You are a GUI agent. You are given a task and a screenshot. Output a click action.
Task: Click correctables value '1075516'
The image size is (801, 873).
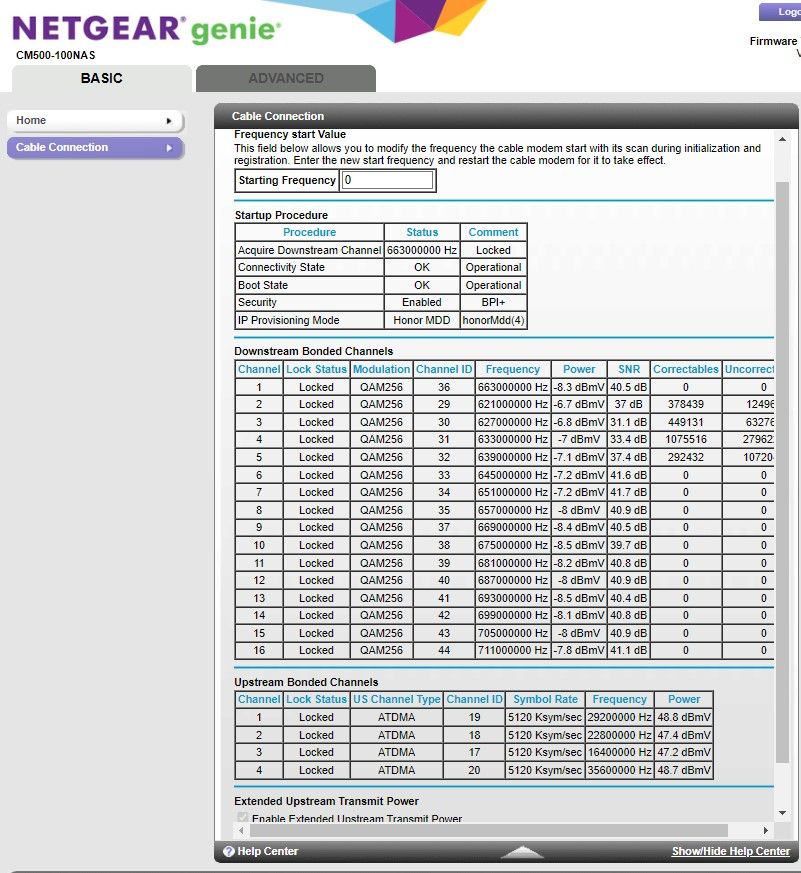click(x=686, y=439)
